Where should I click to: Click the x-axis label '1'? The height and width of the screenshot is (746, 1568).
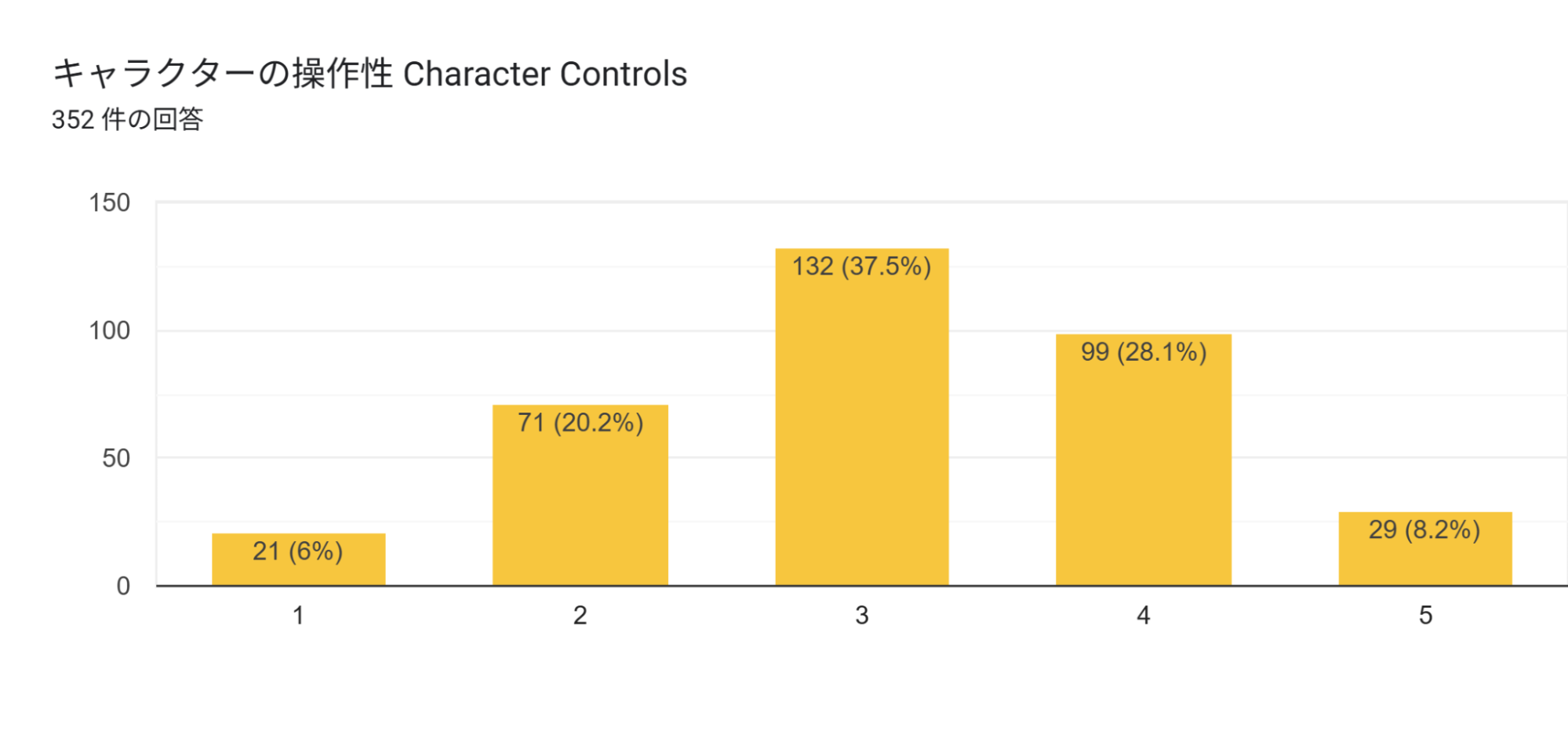(x=298, y=616)
